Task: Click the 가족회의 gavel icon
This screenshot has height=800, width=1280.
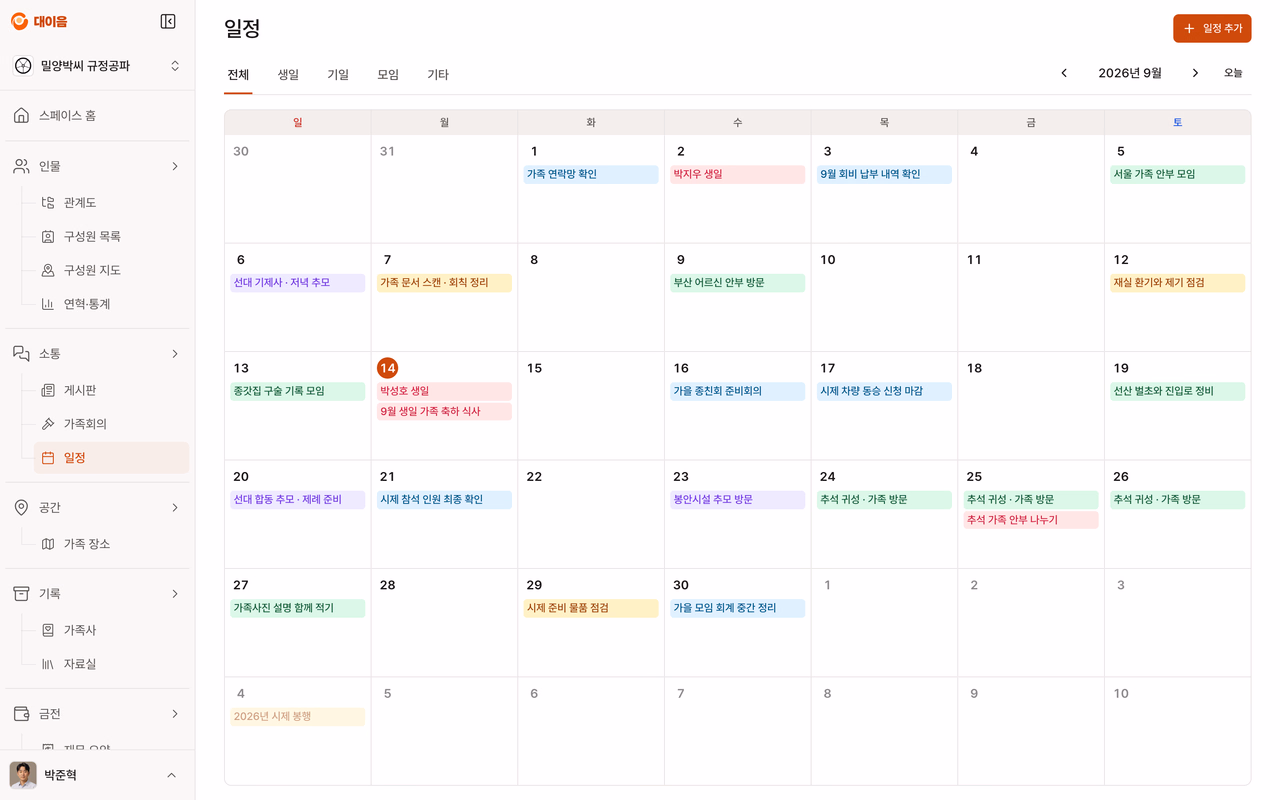Action: point(48,425)
